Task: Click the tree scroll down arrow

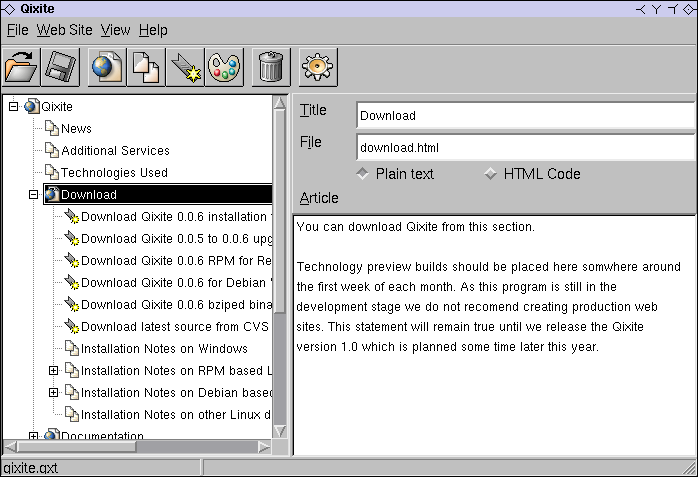Action: [280, 431]
